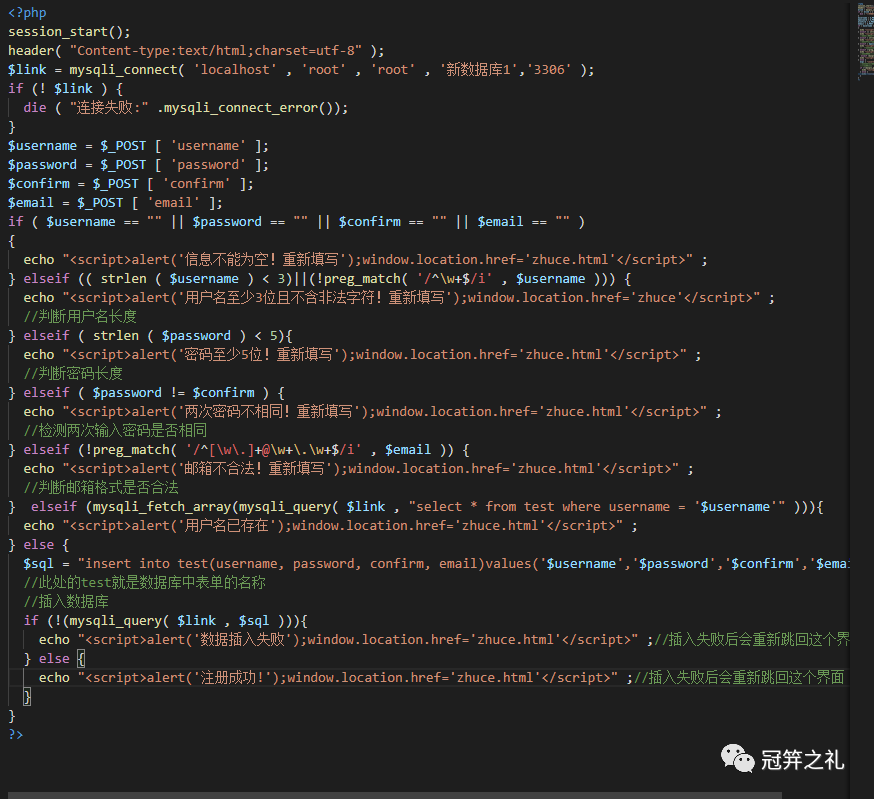874x799 pixels.
Task: Click the comment //此处的test就是数据库中表单的名称
Action: (x=144, y=583)
